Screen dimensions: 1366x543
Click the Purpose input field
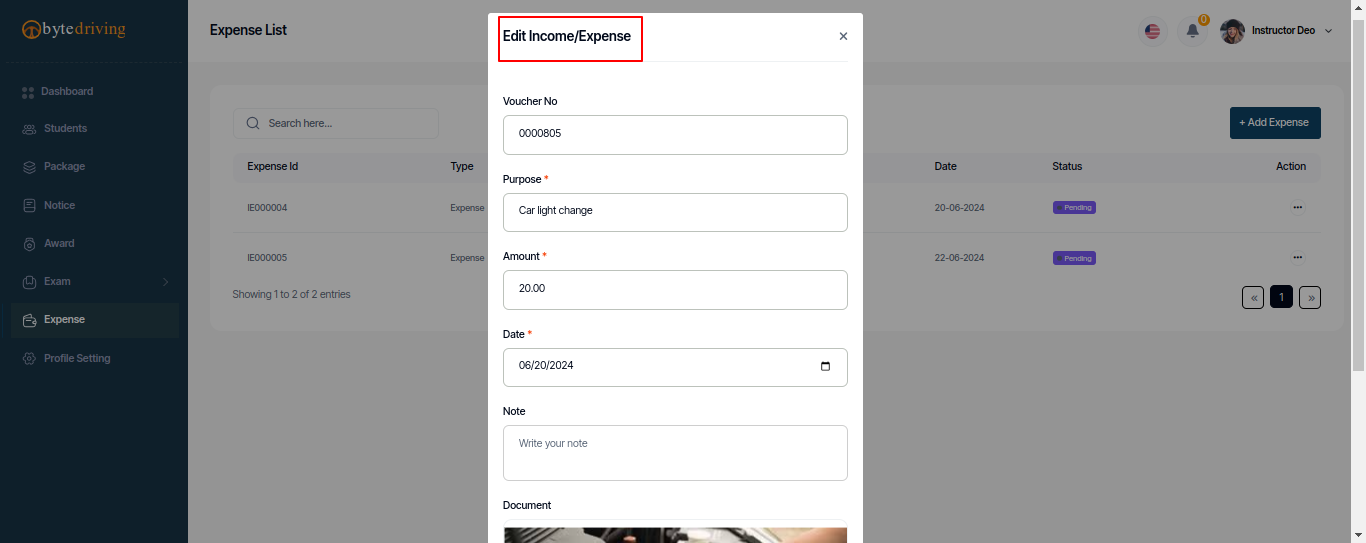point(675,212)
